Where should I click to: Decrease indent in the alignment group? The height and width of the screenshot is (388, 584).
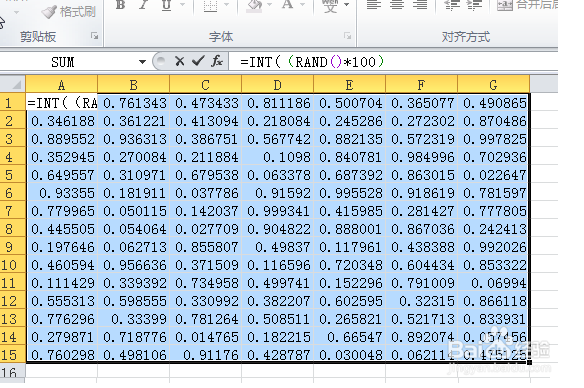click(x=451, y=5)
